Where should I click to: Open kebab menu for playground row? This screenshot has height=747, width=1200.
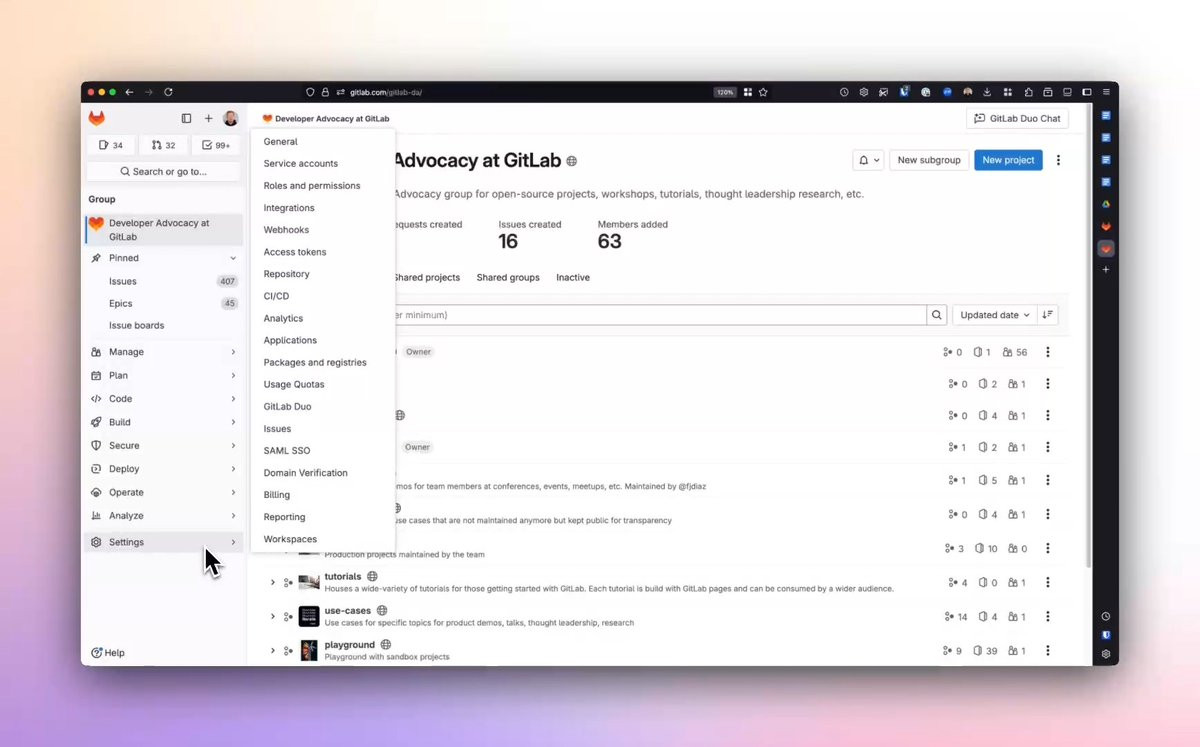coord(1048,650)
